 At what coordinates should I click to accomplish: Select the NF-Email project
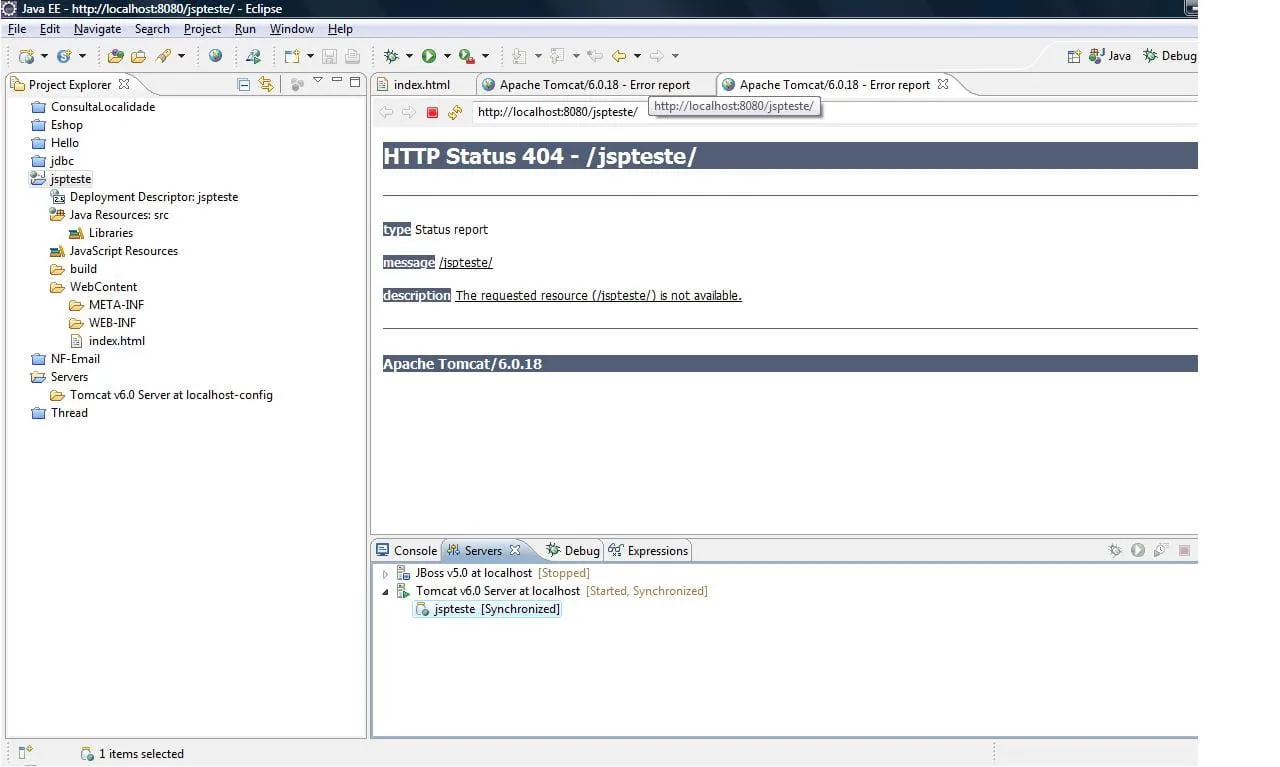pyautogui.click(x=75, y=359)
